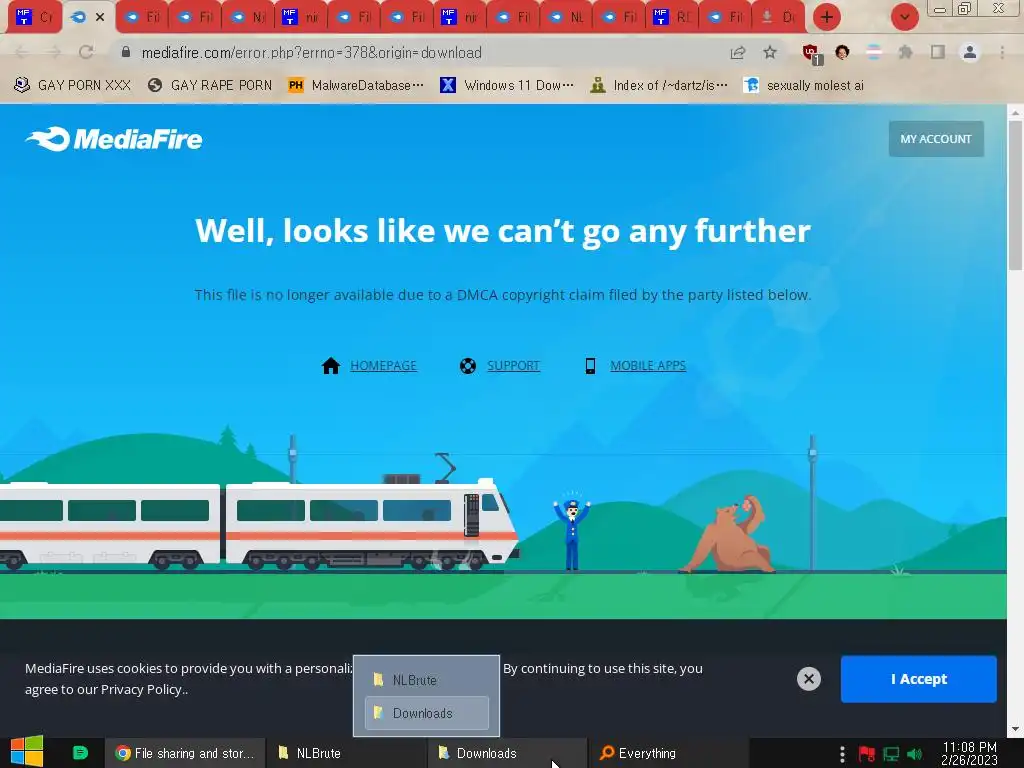Switch to the tab labeled RD

point(672,17)
